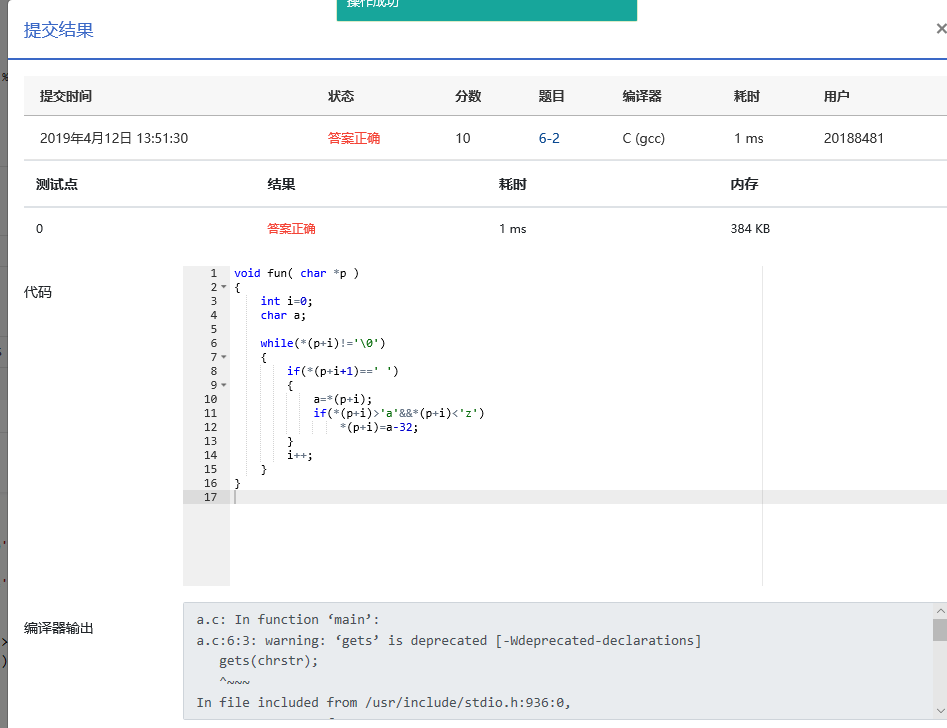947x728 pixels.
Task: Click the 状态 column header
Action: point(341,96)
